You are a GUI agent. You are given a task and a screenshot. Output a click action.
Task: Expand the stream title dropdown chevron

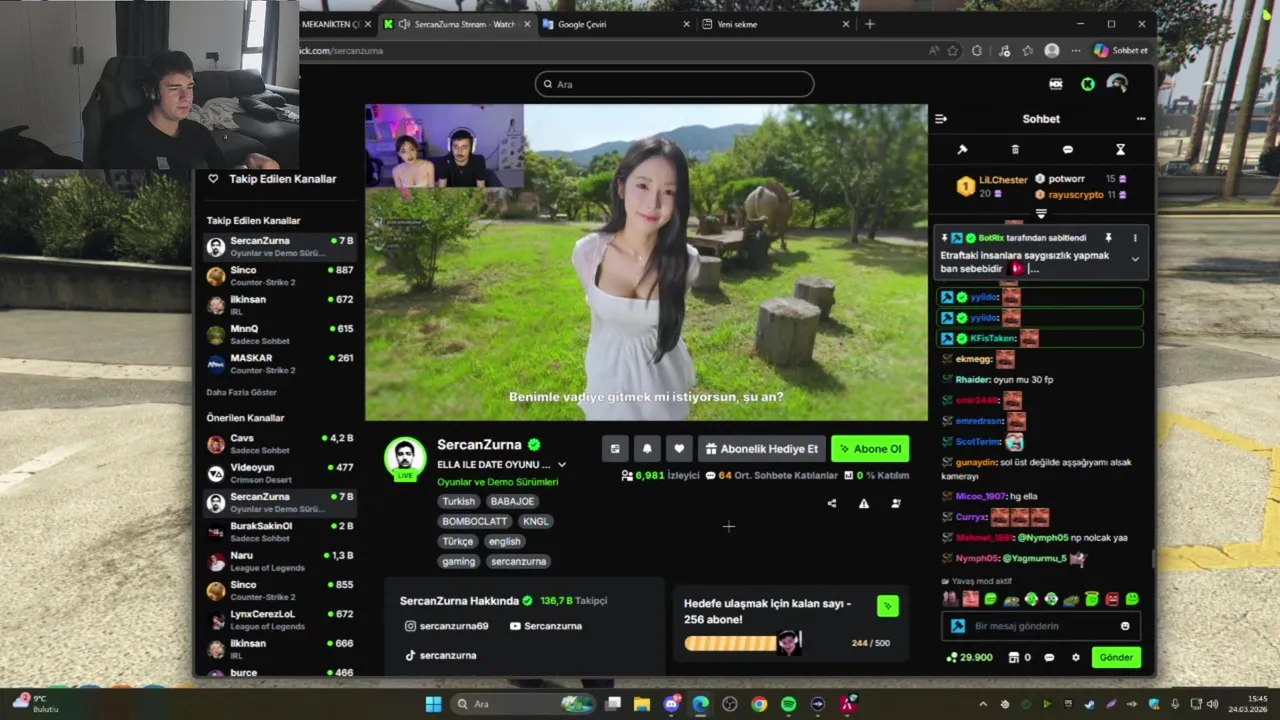click(562, 465)
